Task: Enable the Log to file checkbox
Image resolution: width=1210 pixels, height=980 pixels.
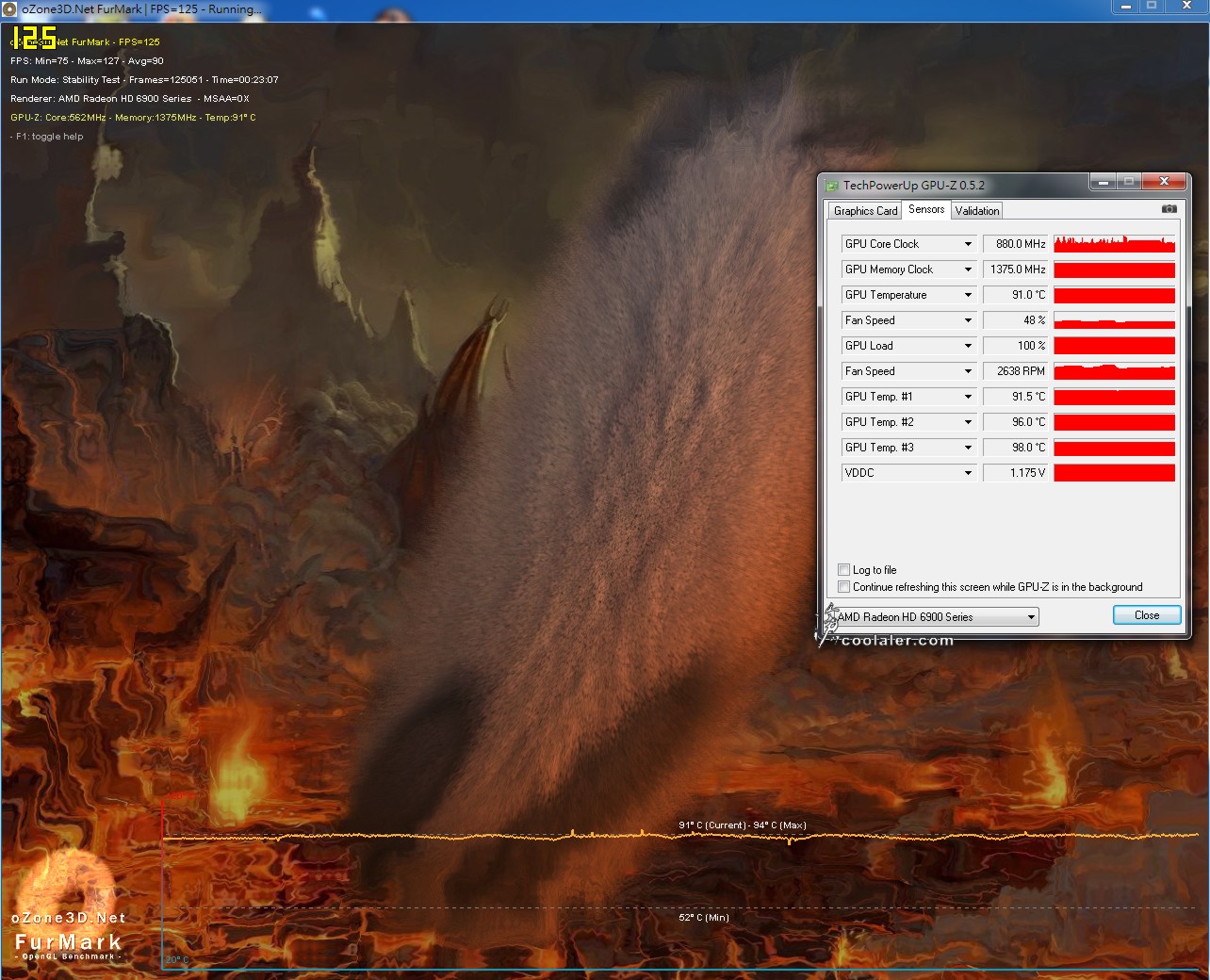Action: pos(843,570)
